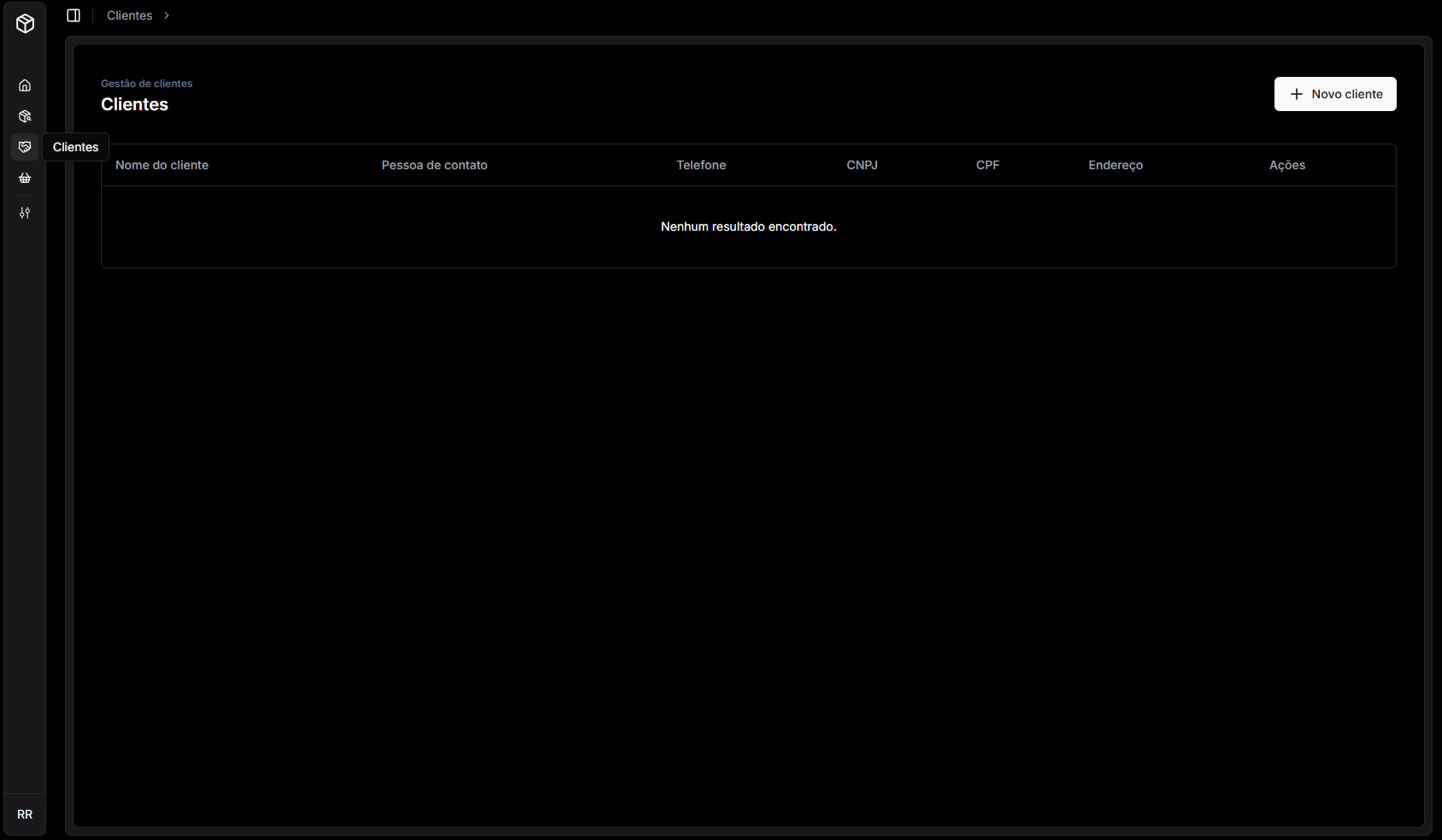Add a new client with Novo cliente
This screenshot has height=840, width=1442.
pyautogui.click(x=1335, y=94)
